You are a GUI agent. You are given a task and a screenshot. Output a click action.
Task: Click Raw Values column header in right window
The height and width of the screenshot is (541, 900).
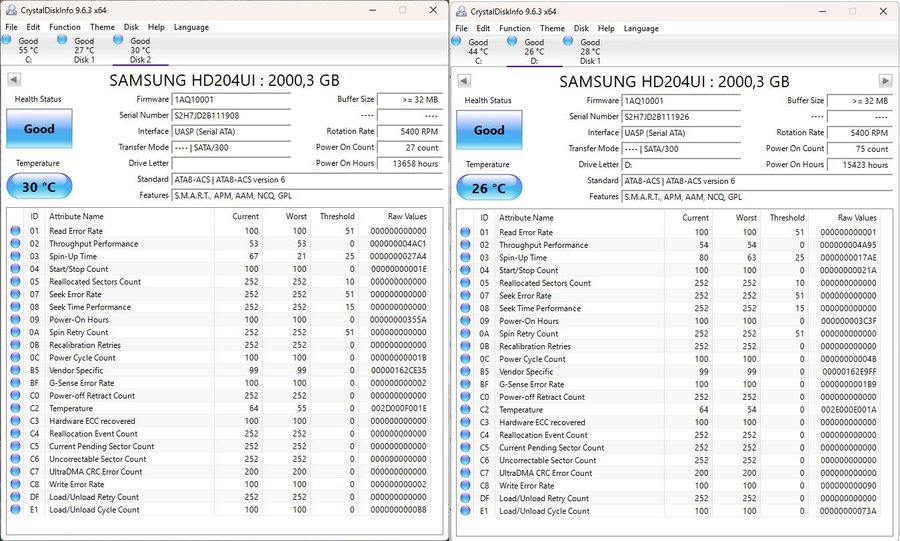point(857,217)
